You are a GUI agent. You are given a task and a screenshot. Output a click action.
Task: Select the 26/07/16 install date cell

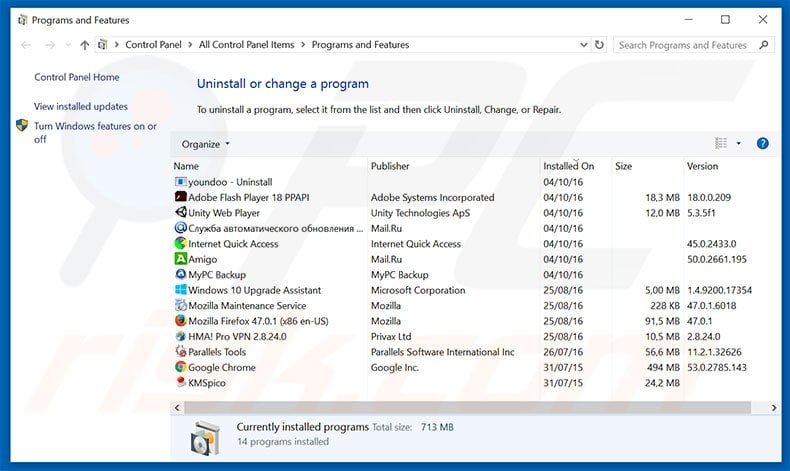coord(563,352)
